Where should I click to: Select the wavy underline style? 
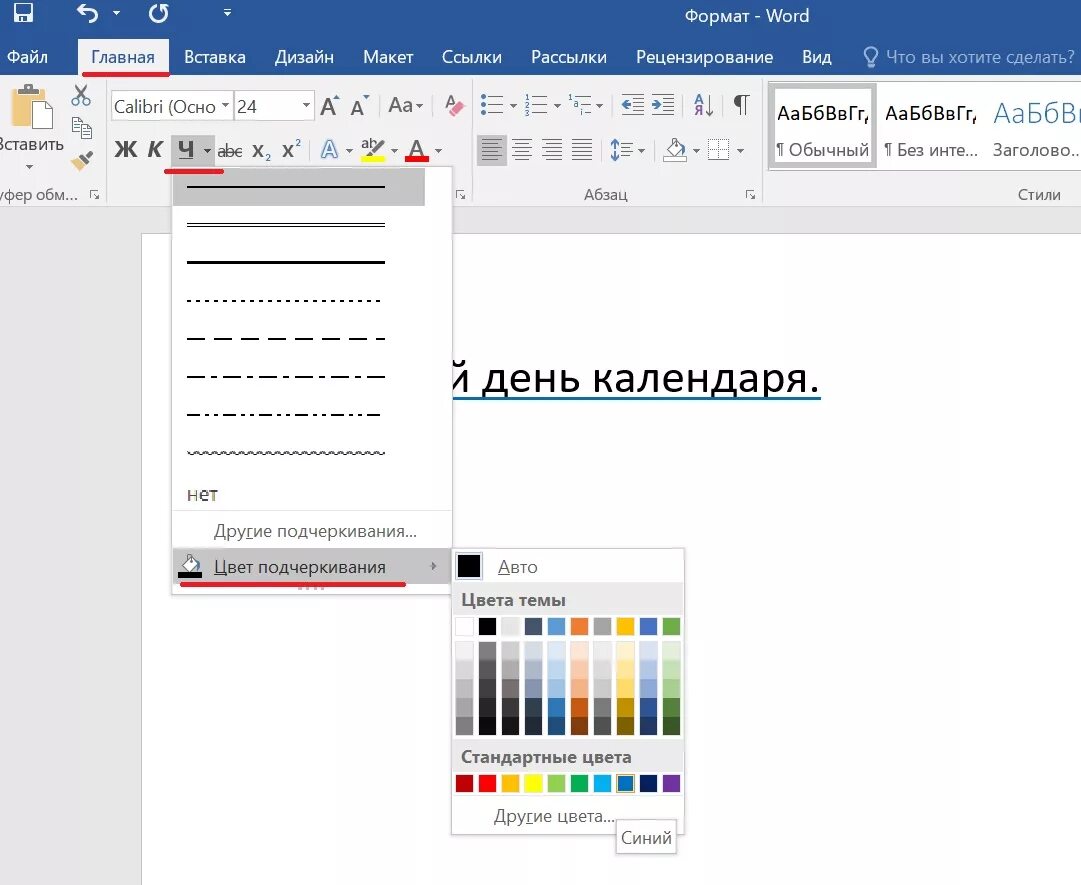point(299,453)
